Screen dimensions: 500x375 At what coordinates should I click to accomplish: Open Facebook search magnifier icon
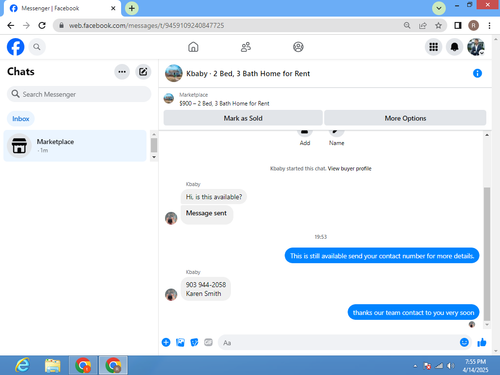37,47
